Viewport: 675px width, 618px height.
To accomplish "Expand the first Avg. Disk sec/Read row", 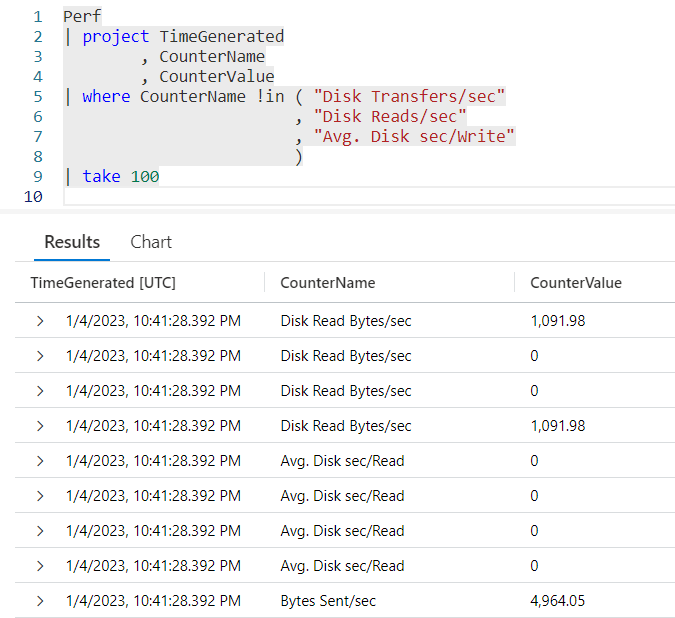I will pos(40,461).
